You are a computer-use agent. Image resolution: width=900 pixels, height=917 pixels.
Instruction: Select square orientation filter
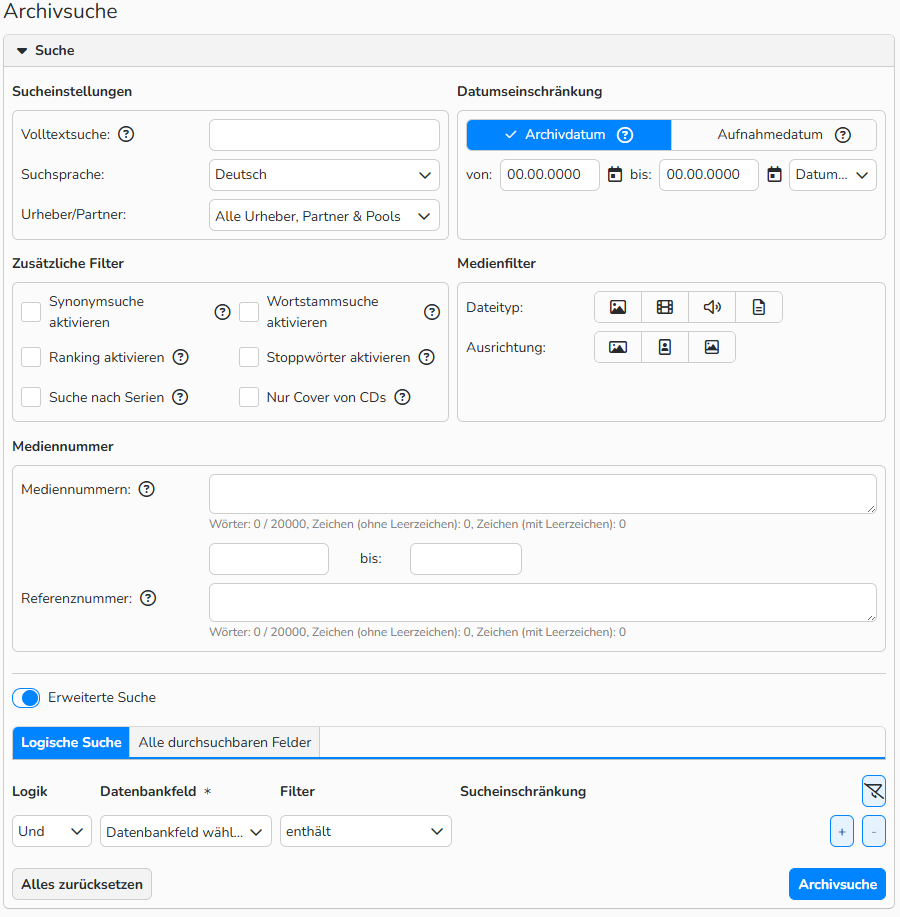point(712,347)
